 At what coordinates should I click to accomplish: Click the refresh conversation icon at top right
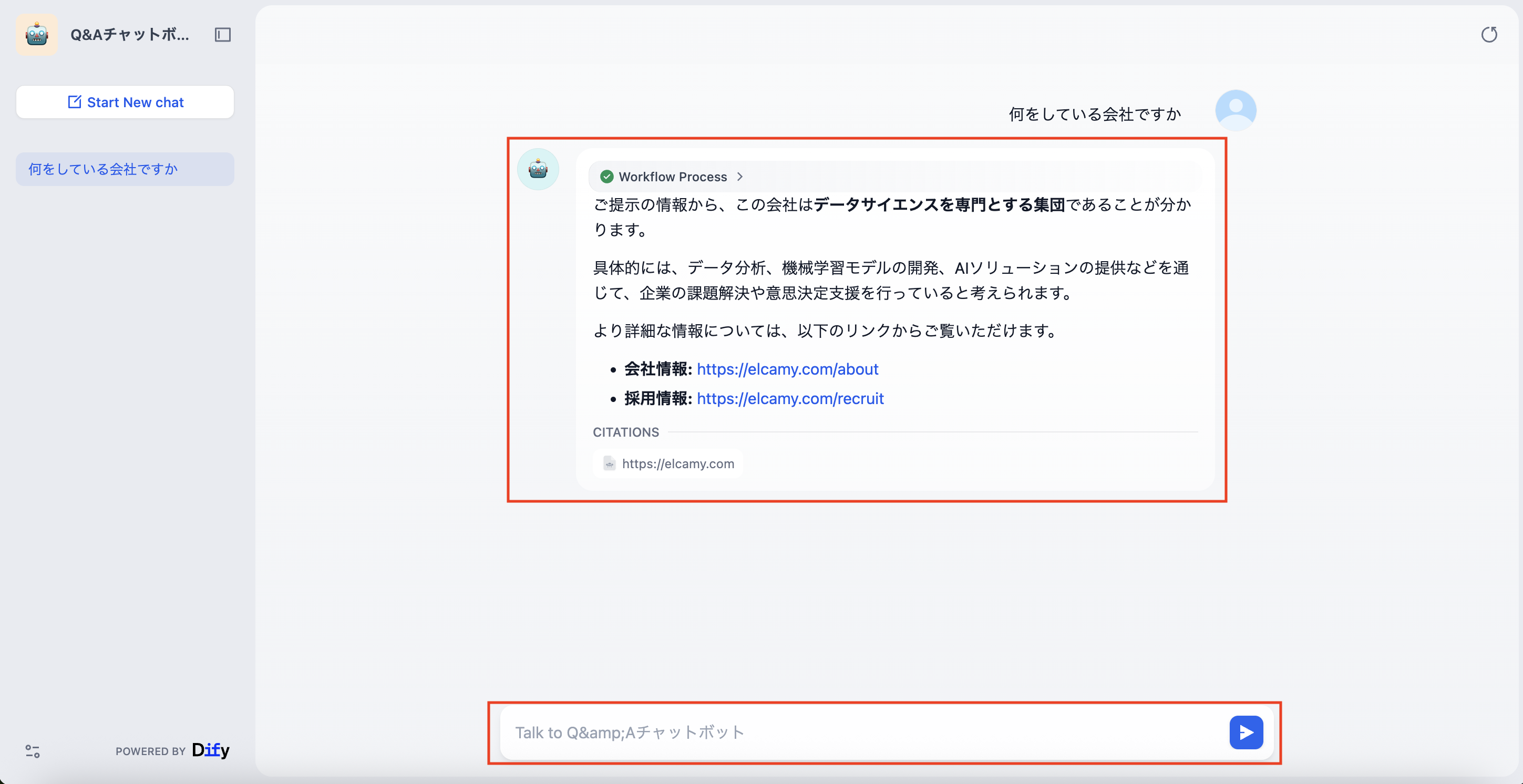(1490, 35)
